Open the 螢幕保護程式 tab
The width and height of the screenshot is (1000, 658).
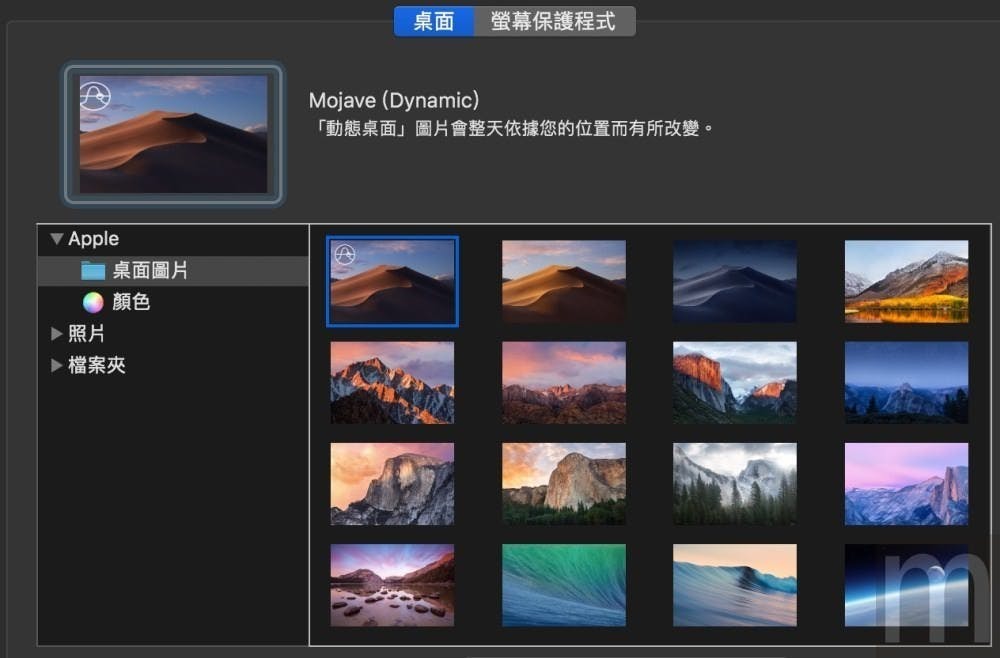(x=554, y=21)
